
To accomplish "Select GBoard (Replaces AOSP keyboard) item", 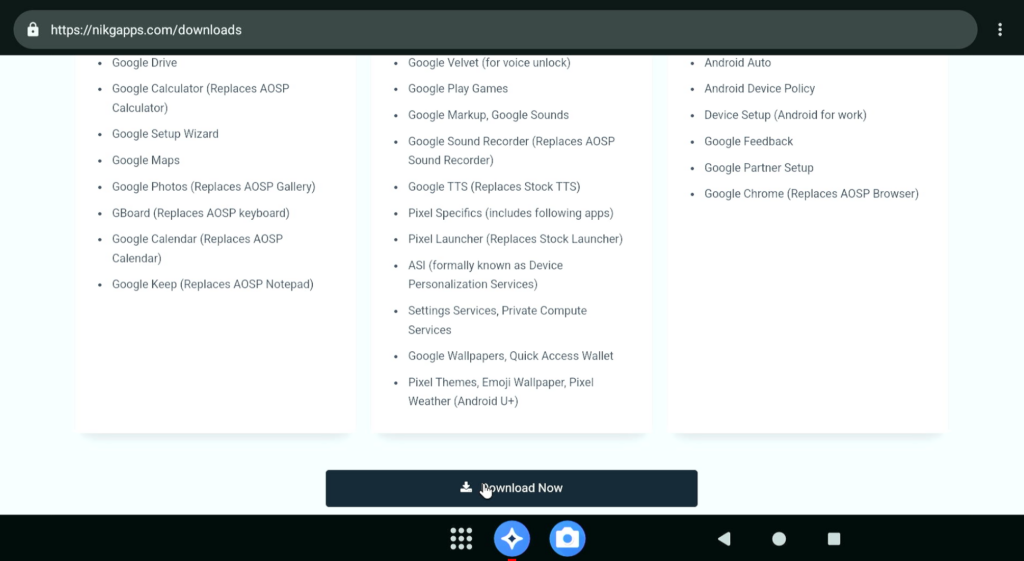I will click(x=200, y=213).
